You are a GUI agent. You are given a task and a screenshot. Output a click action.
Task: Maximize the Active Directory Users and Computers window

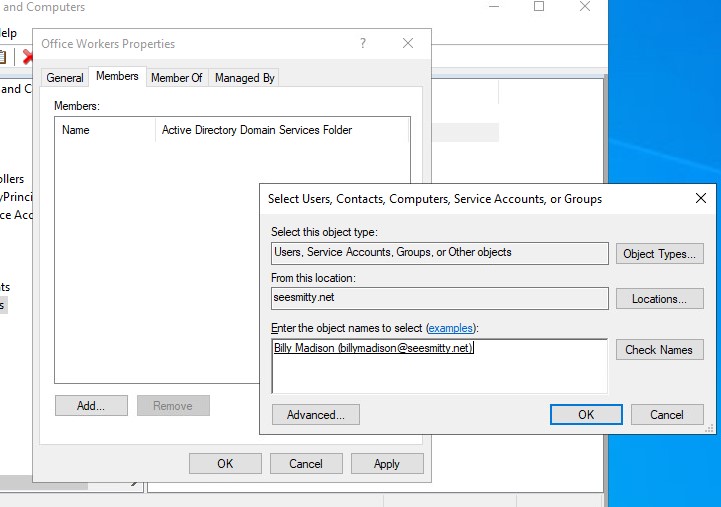pyautogui.click(x=539, y=6)
